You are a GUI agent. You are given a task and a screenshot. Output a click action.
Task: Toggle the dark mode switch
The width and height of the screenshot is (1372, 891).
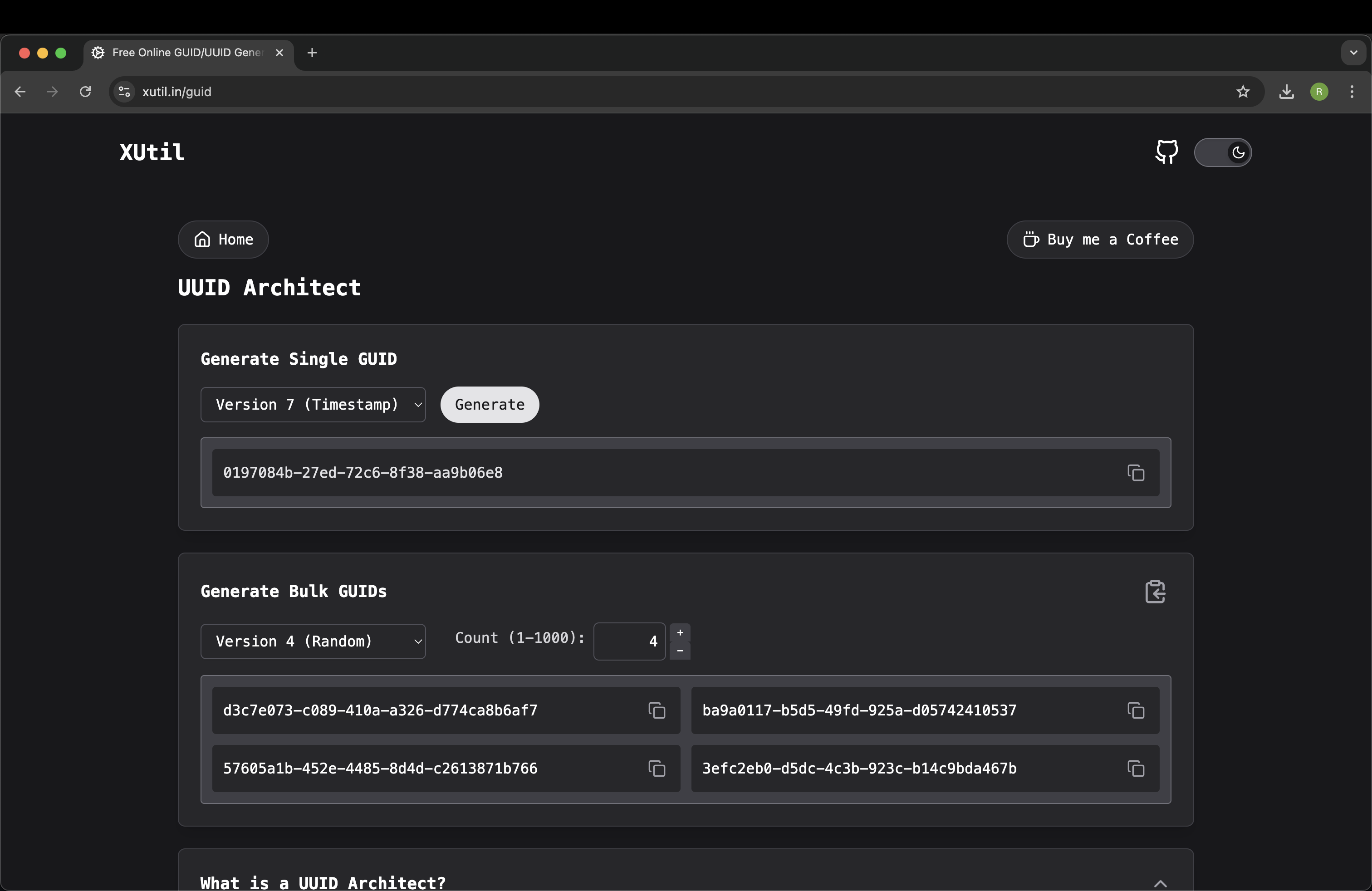(x=1222, y=152)
